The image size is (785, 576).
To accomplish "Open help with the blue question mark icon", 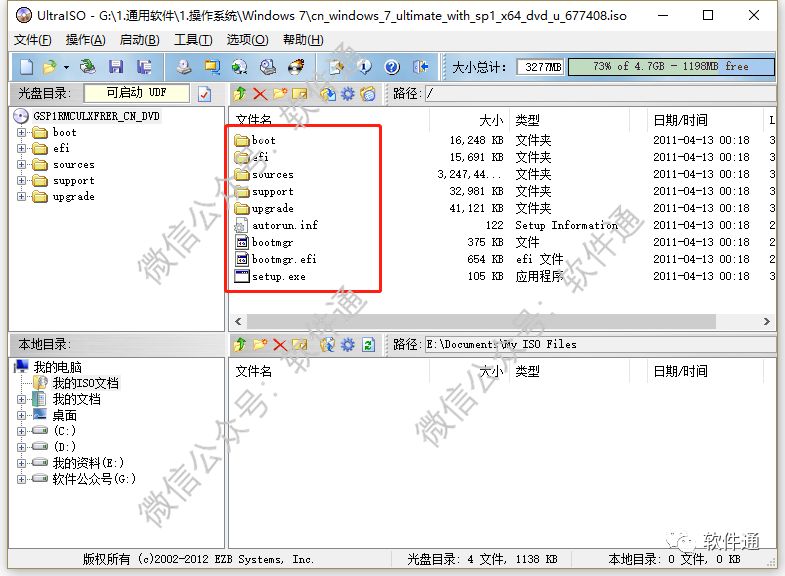I will click(x=392, y=67).
